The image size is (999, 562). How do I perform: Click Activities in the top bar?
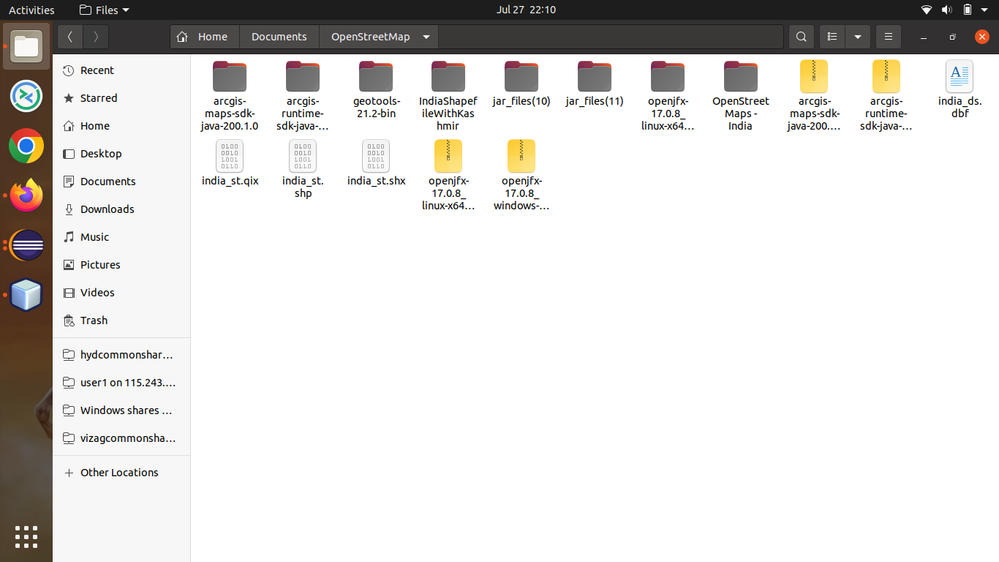pyautogui.click(x=31, y=10)
